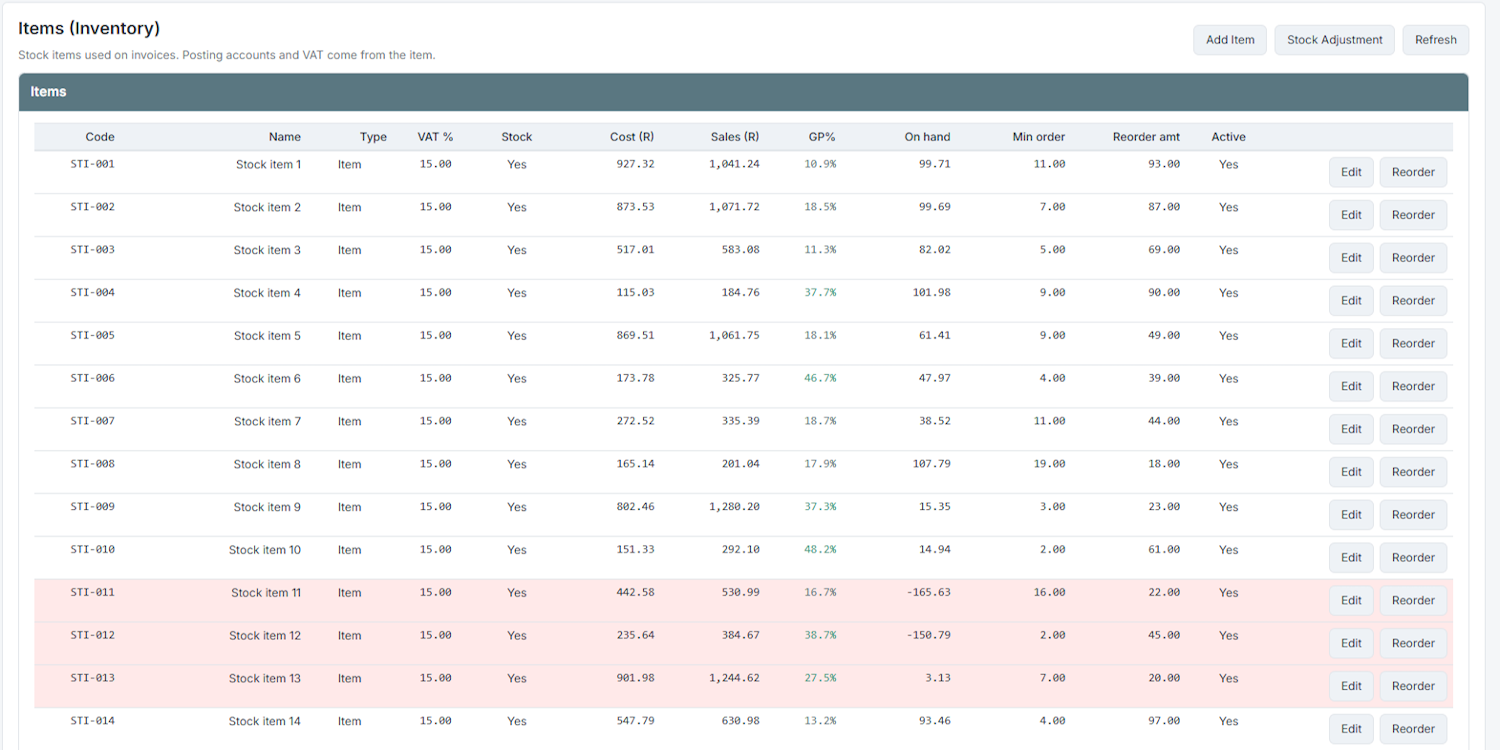
Task: Edit Stock item 9
Action: [x=1351, y=515]
